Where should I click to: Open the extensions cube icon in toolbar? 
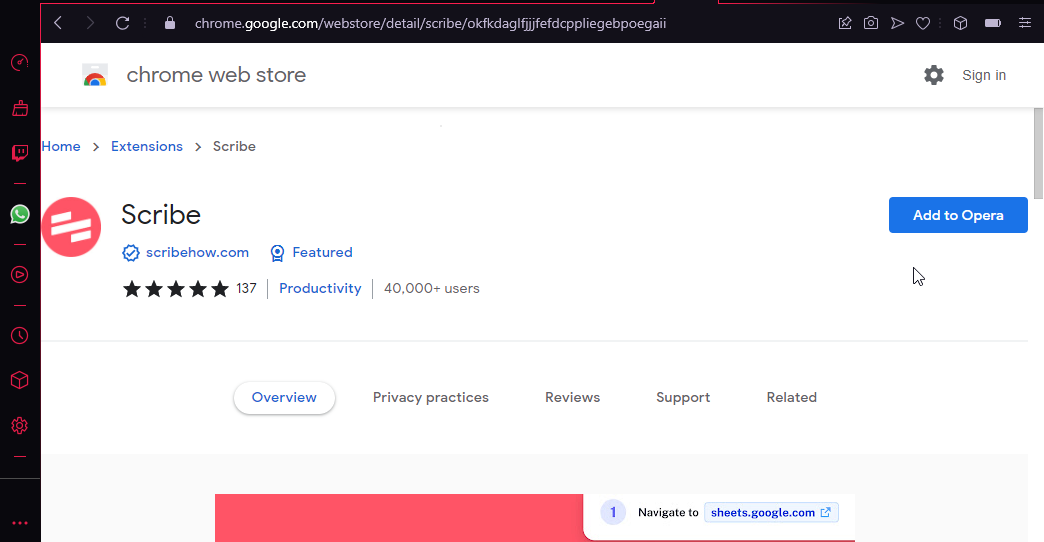click(960, 23)
